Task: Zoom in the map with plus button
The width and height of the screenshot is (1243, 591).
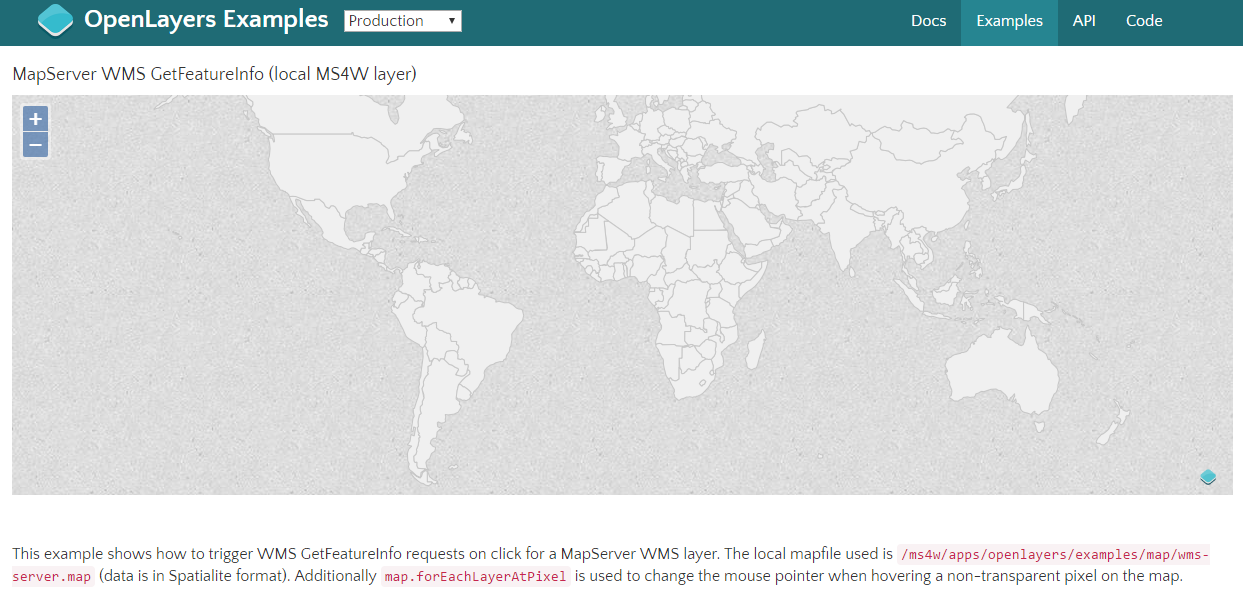Action: click(36, 119)
